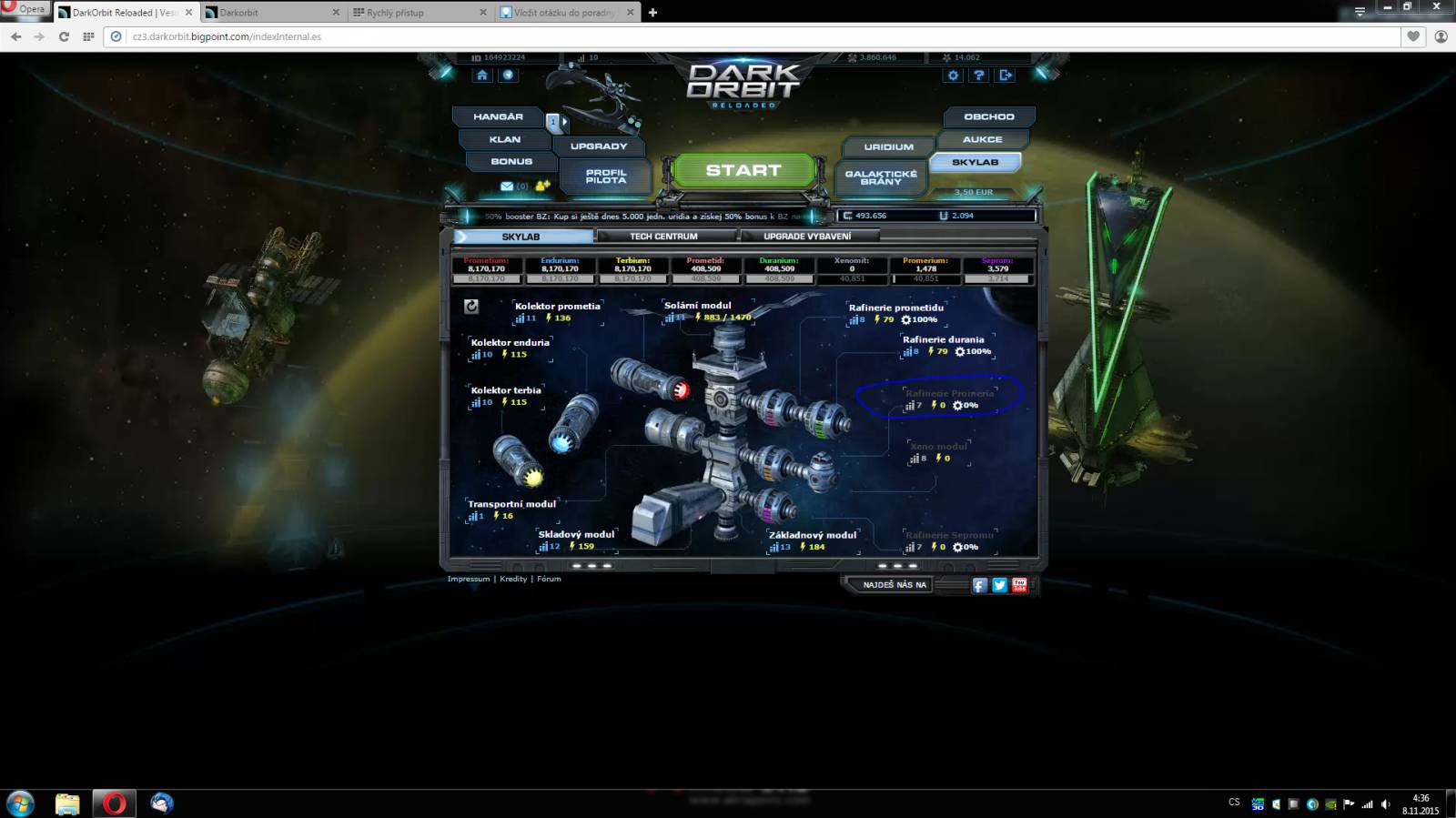1456x818 pixels.
Task: Open the Thunderbird icon in the taskbar
Action: 162,803
